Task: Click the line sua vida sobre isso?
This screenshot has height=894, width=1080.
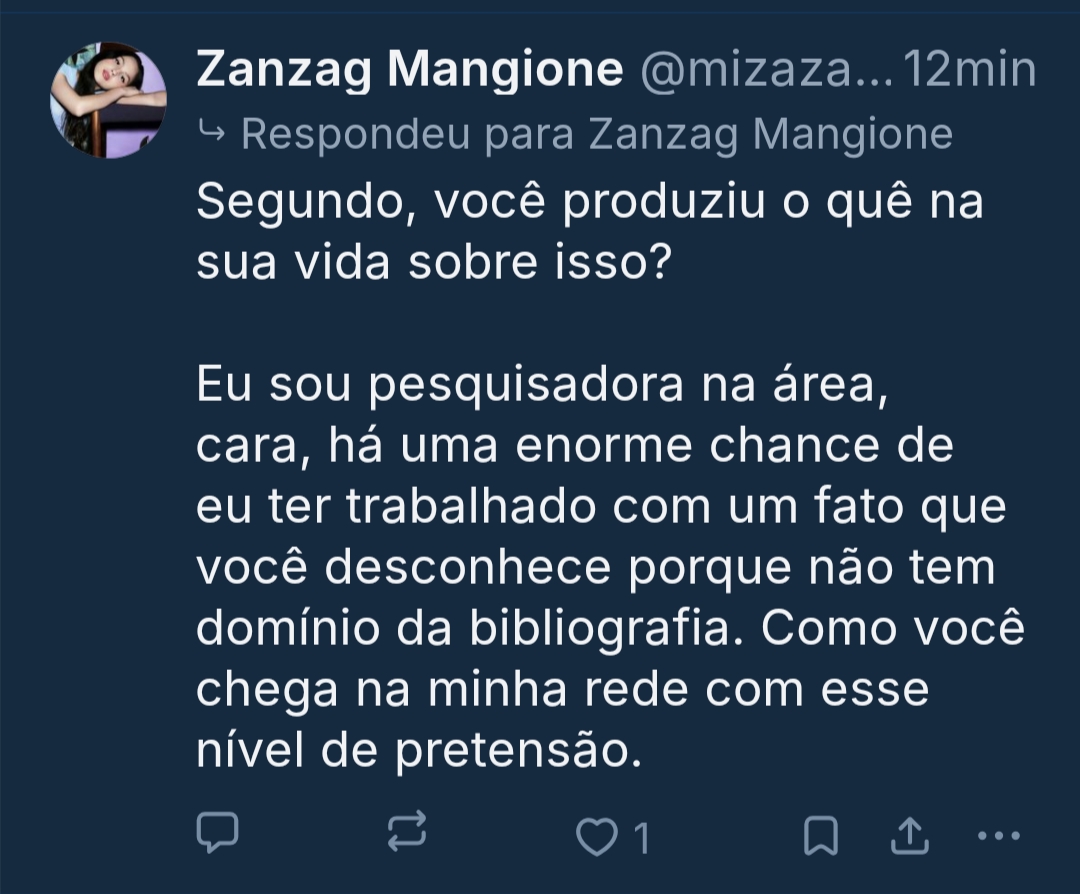Action: tap(432, 264)
